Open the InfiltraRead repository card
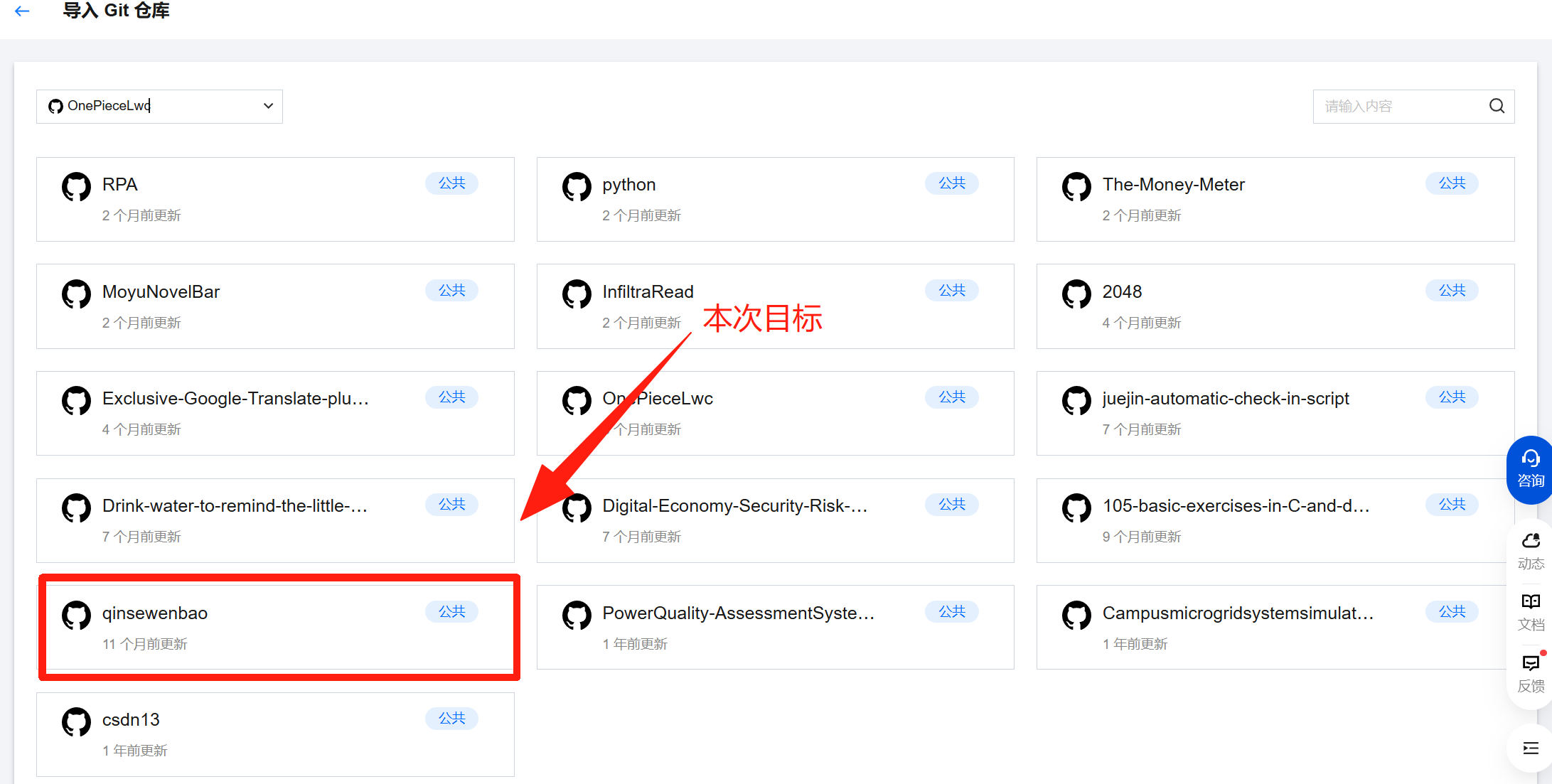1552x784 pixels. [x=775, y=306]
